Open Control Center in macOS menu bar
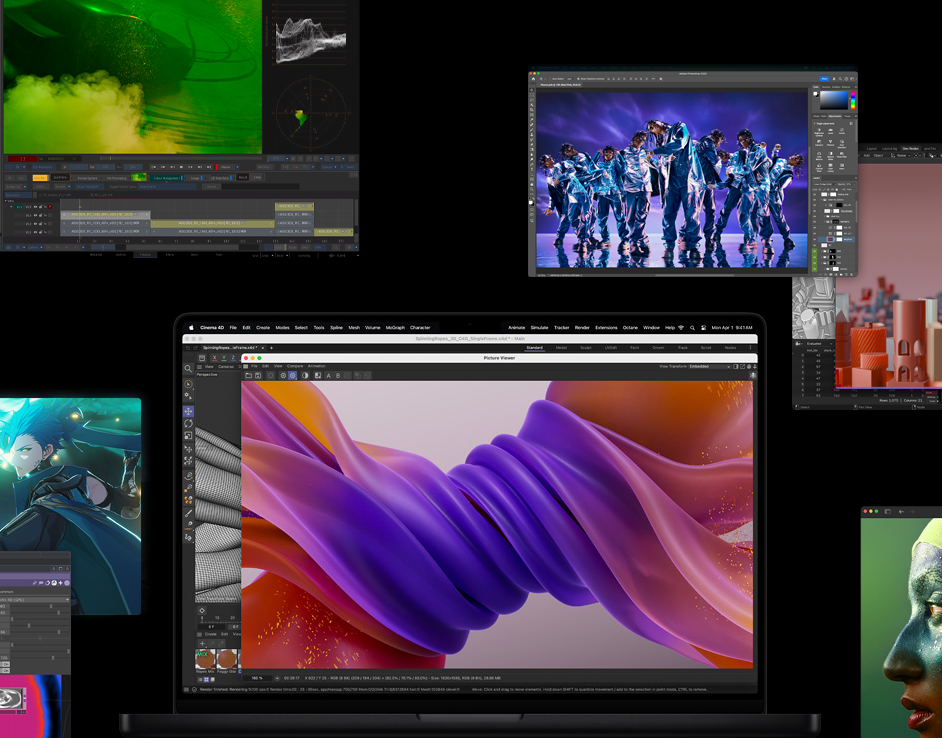 coord(703,328)
